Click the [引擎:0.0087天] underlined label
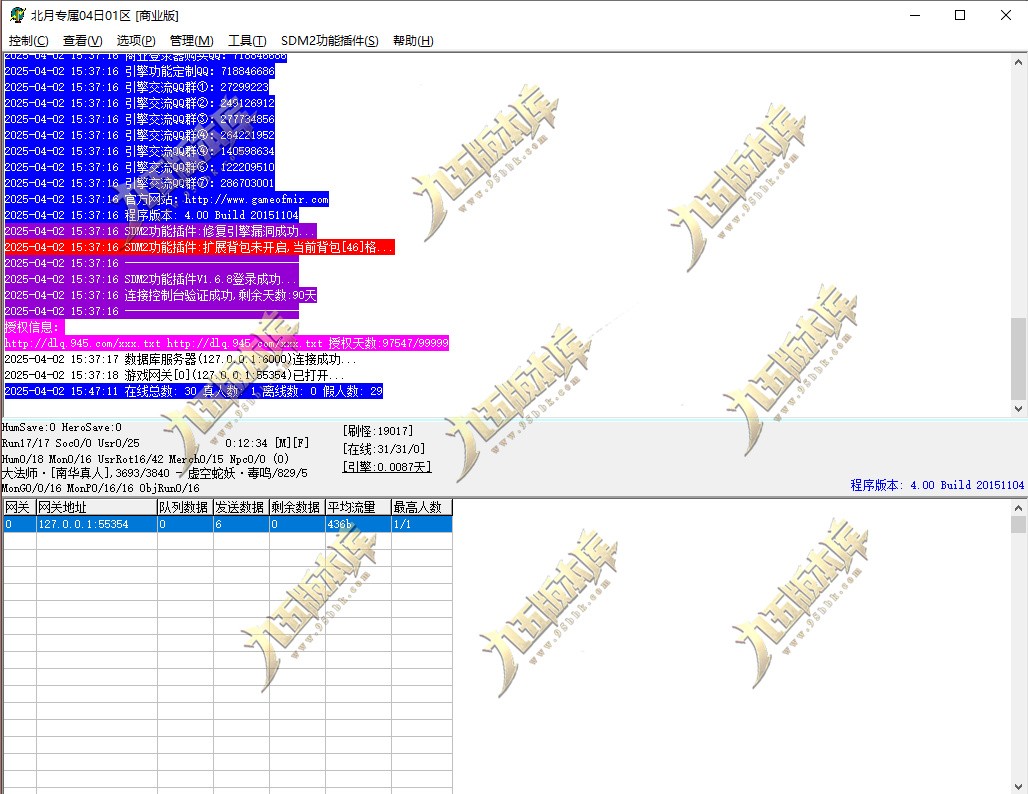Viewport: 1028px width, 794px height. pyautogui.click(x=387, y=467)
